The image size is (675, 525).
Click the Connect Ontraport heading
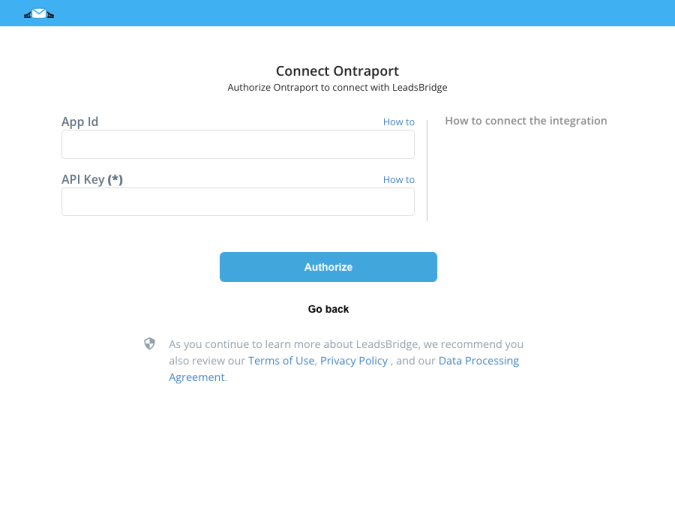click(338, 71)
